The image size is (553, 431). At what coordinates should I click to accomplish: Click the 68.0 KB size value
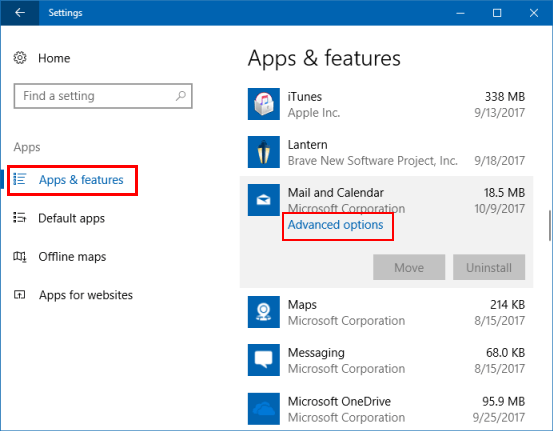click(505, 353)
